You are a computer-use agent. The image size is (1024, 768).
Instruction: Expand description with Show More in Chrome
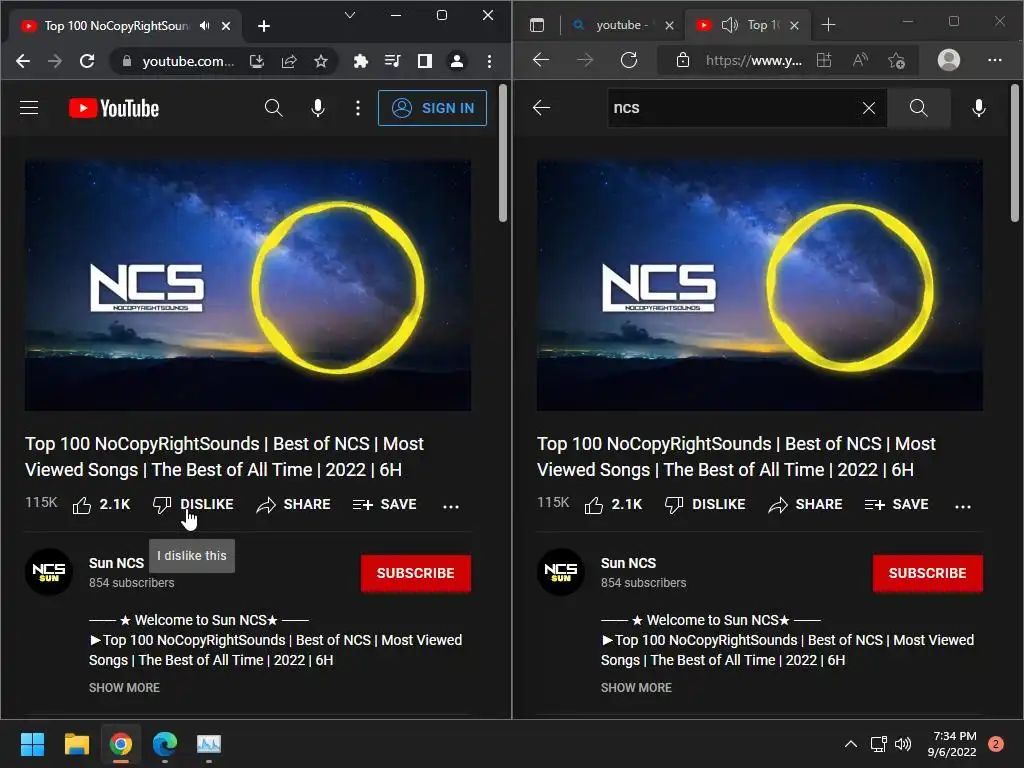click(x=124, y=688)
